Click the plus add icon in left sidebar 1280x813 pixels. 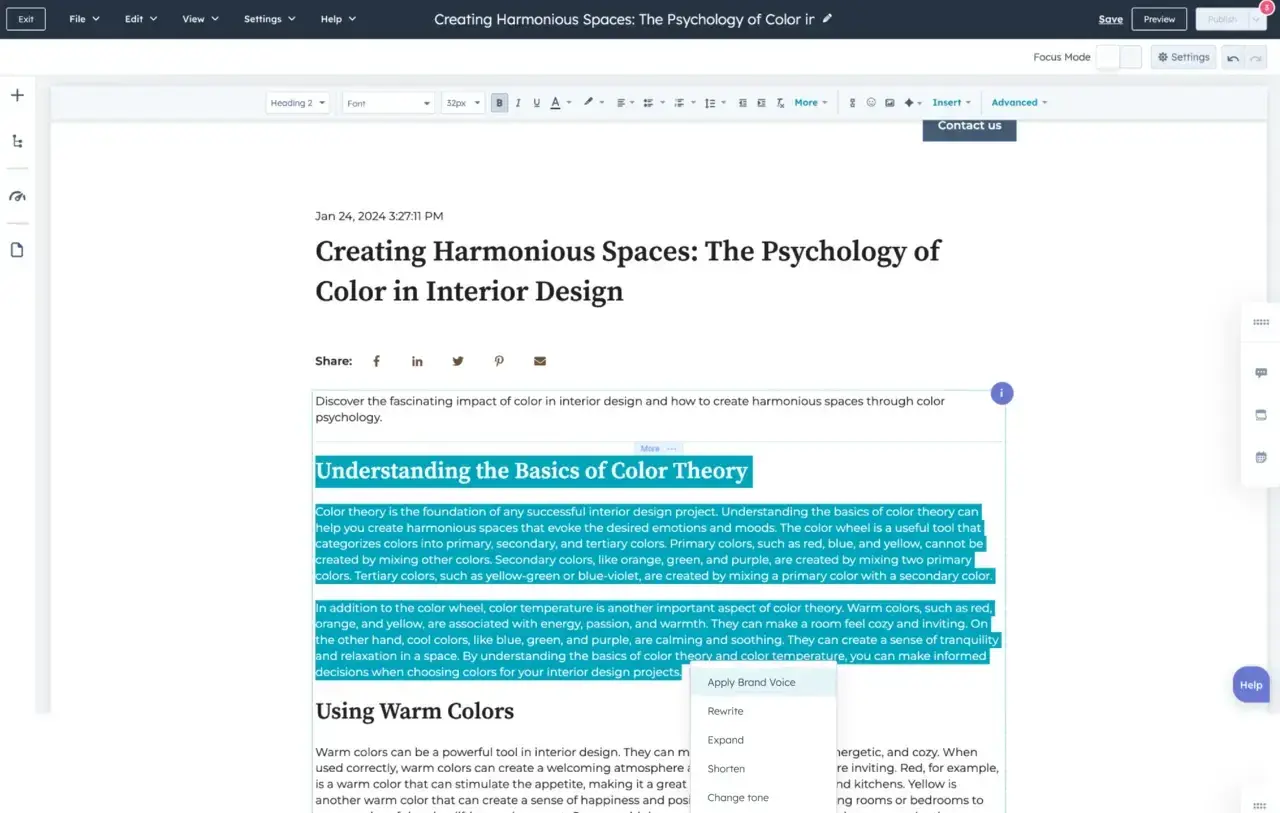click(x=17, y=95)
